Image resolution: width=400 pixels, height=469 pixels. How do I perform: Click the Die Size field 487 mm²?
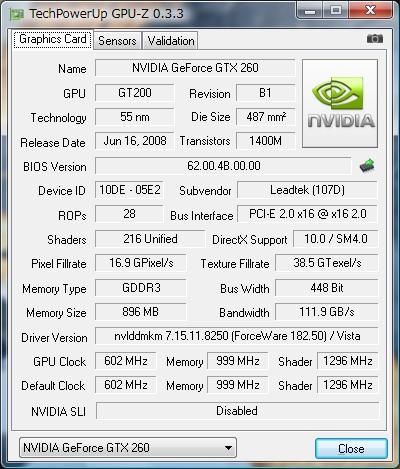[266, 117]
